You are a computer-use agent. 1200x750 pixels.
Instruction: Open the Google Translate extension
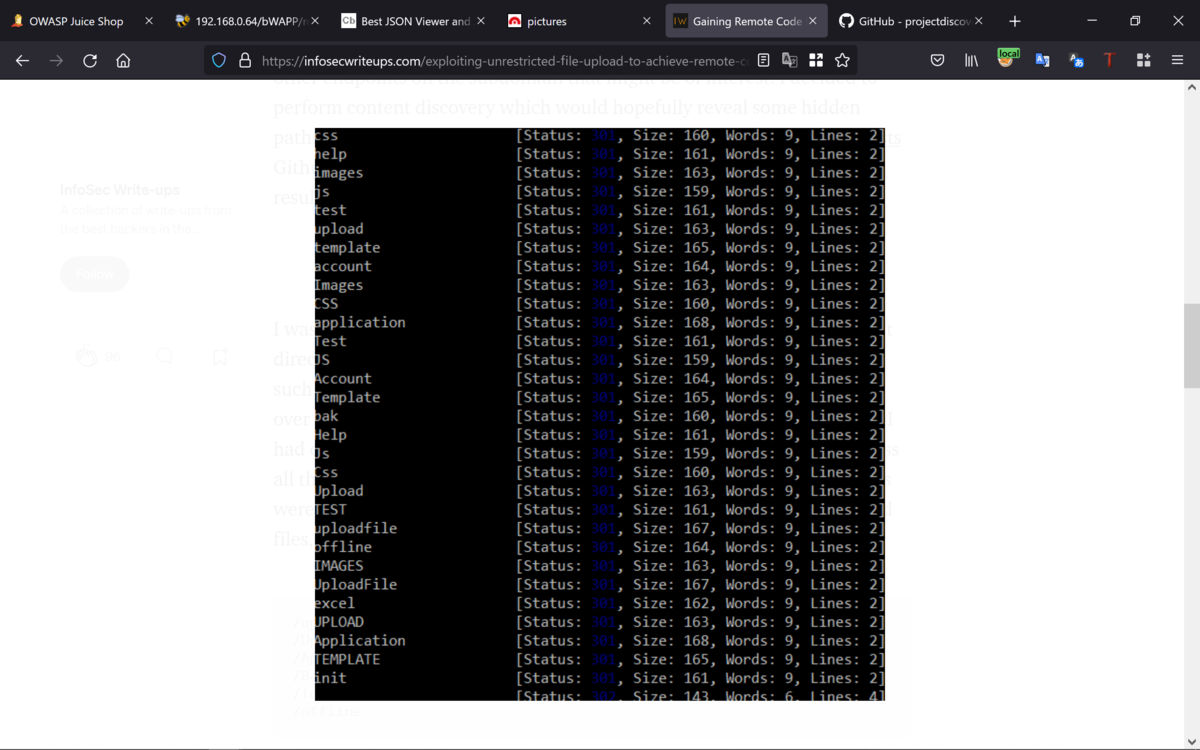click(x=1042, y=61)
